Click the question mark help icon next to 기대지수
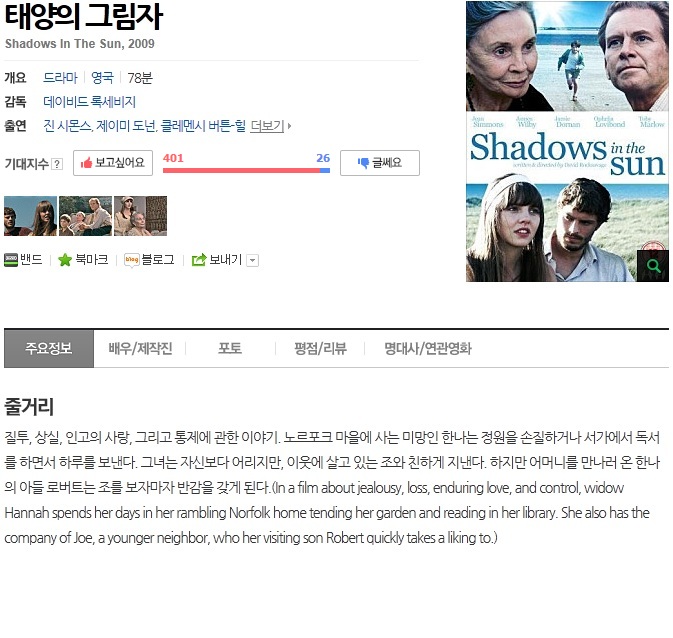The image size is (673, 638). [57, 164]
